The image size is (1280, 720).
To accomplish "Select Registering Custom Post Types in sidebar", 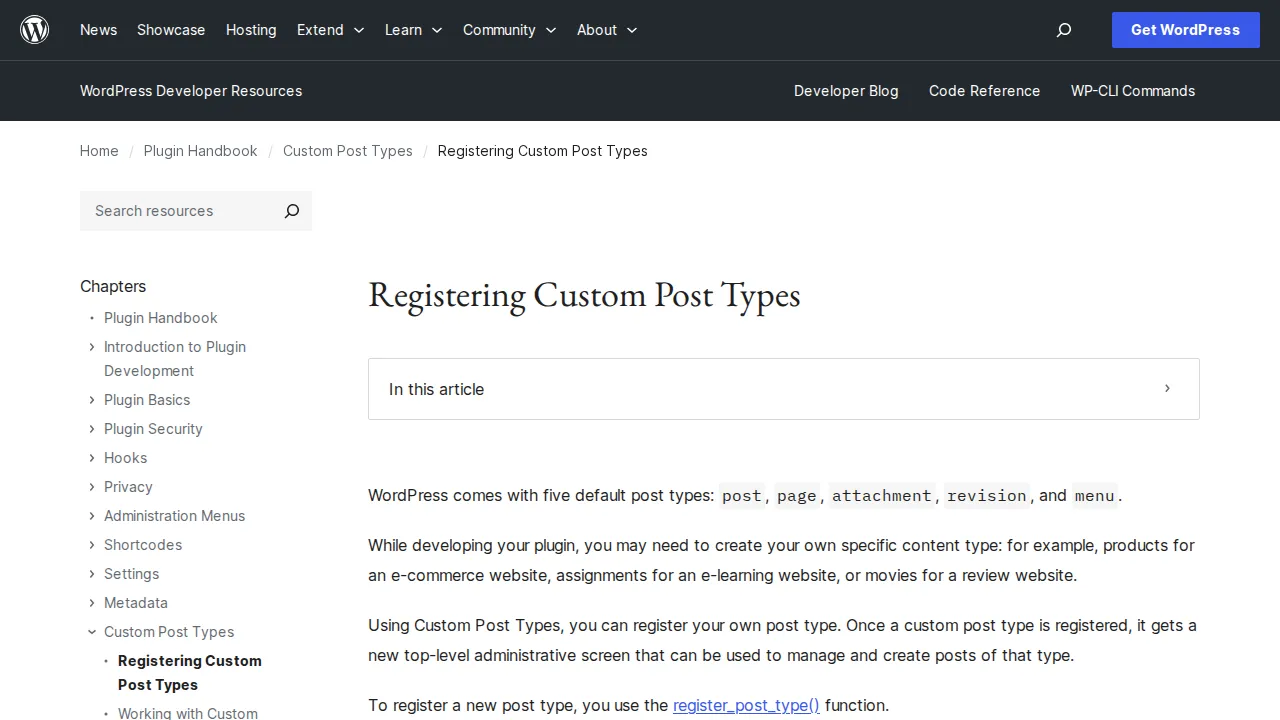I will 189,672.
